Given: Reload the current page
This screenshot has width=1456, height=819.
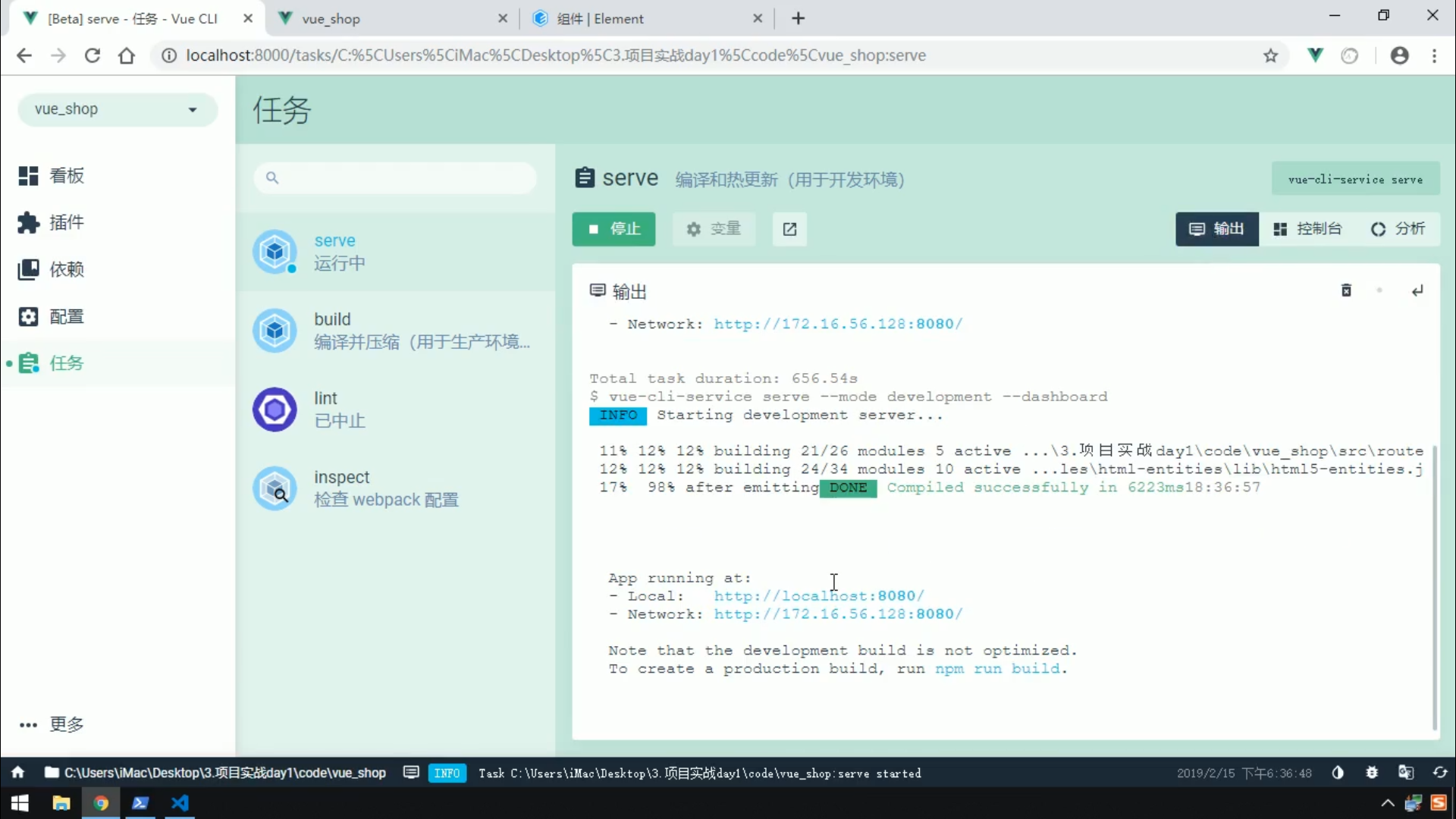Looking at the screenshot, I should pos(93,55).
